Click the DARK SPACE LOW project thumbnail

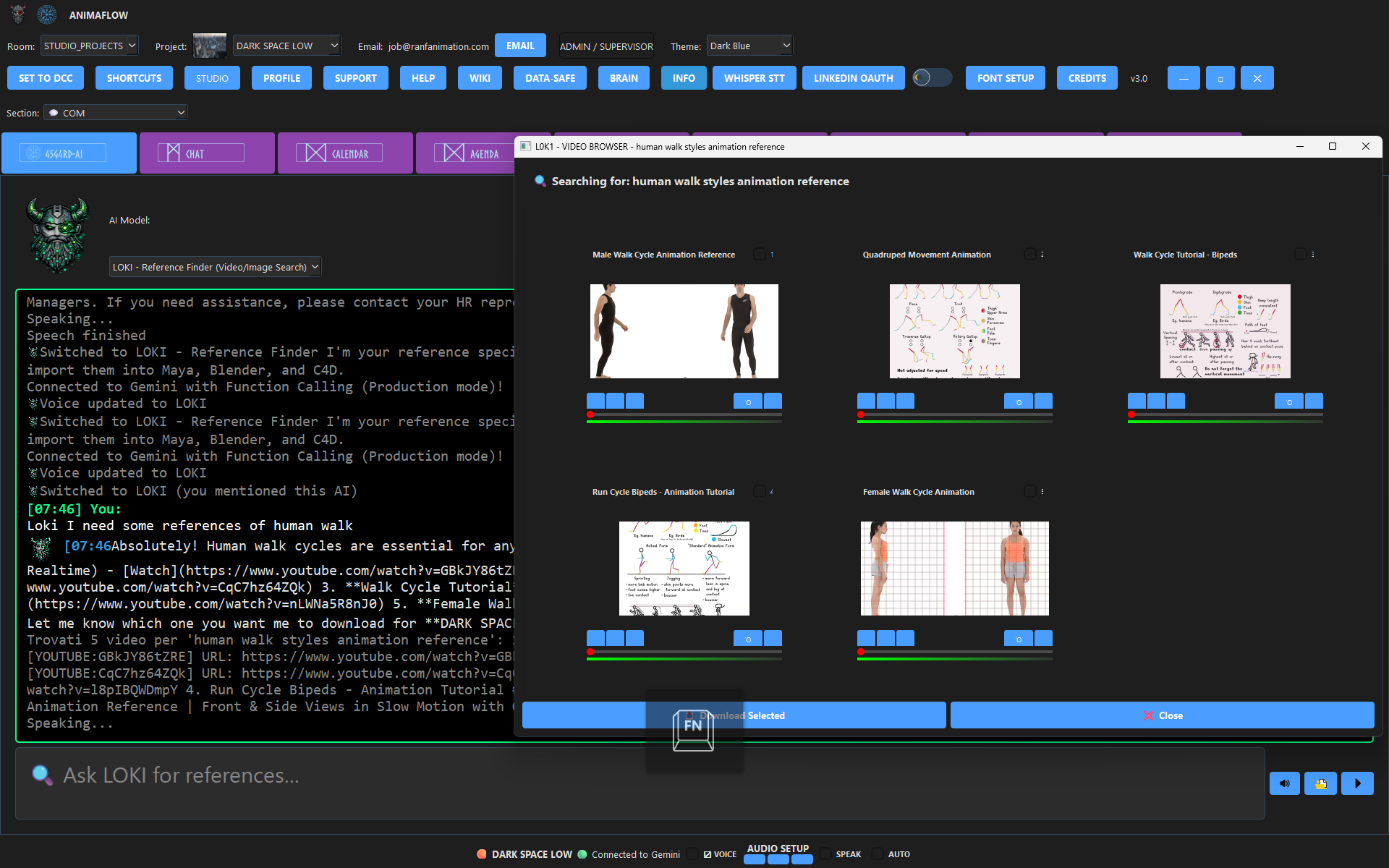pos(210,46)
